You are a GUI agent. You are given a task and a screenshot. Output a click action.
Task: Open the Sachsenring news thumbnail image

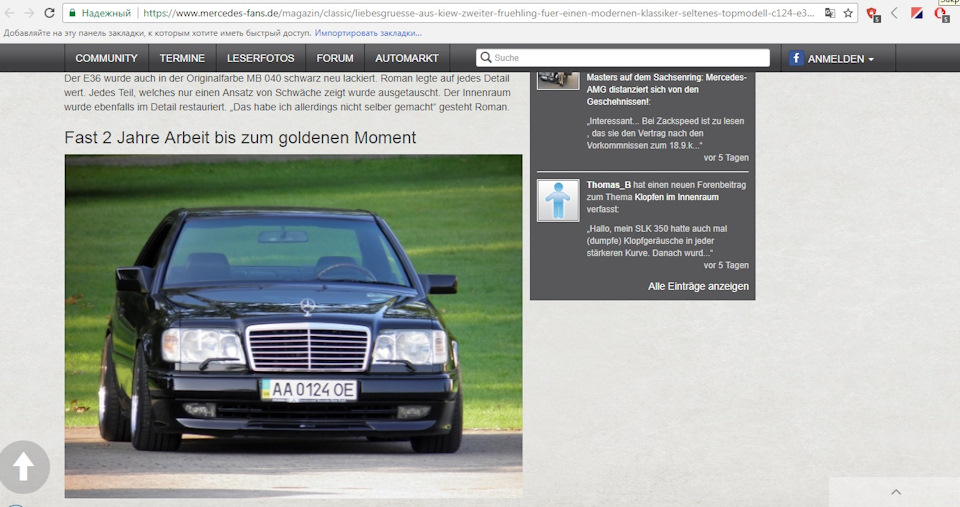click(x=558, y=80)
